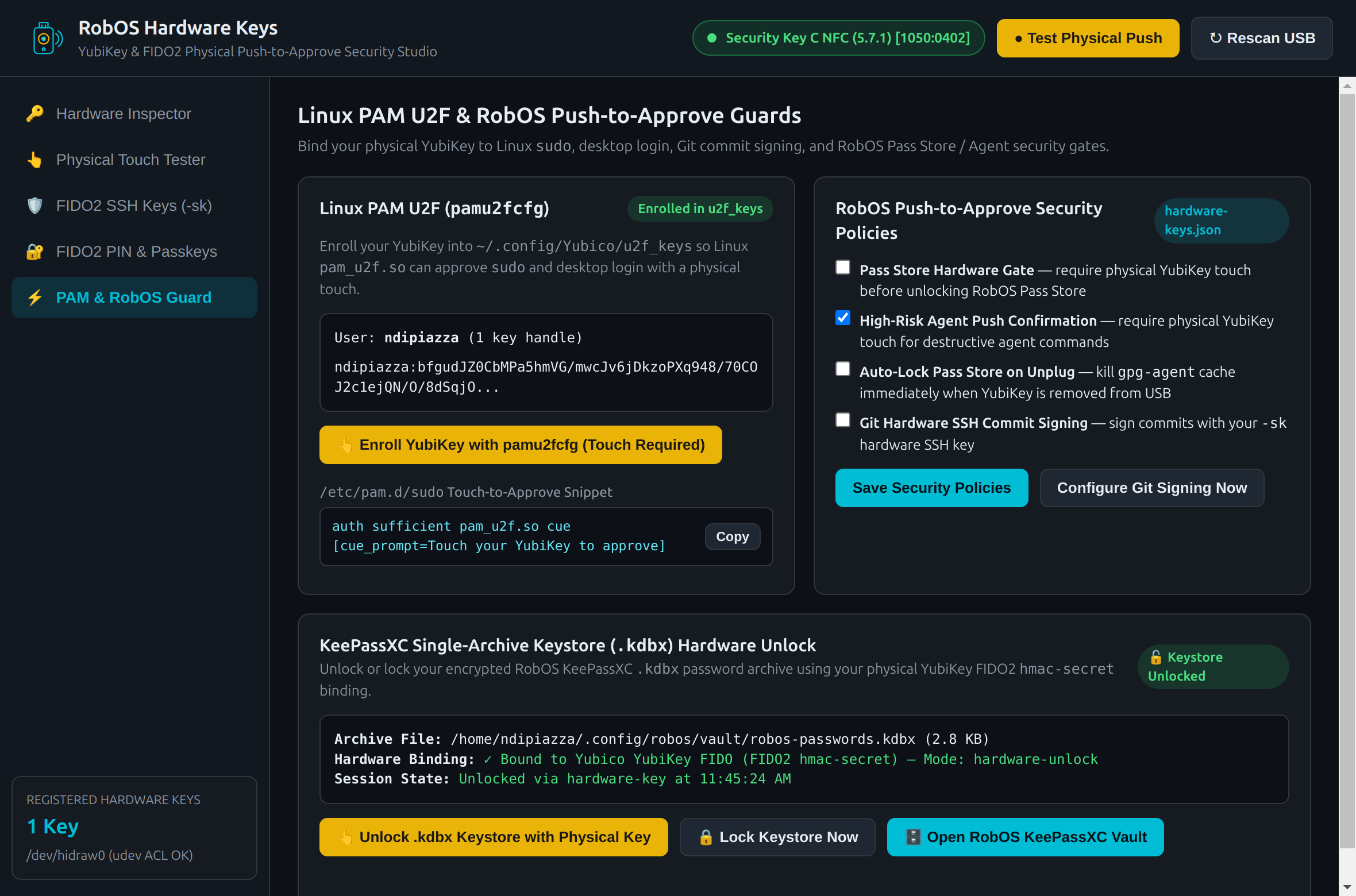
Task: Click the Hardware Binding status line
Action: 716,759
